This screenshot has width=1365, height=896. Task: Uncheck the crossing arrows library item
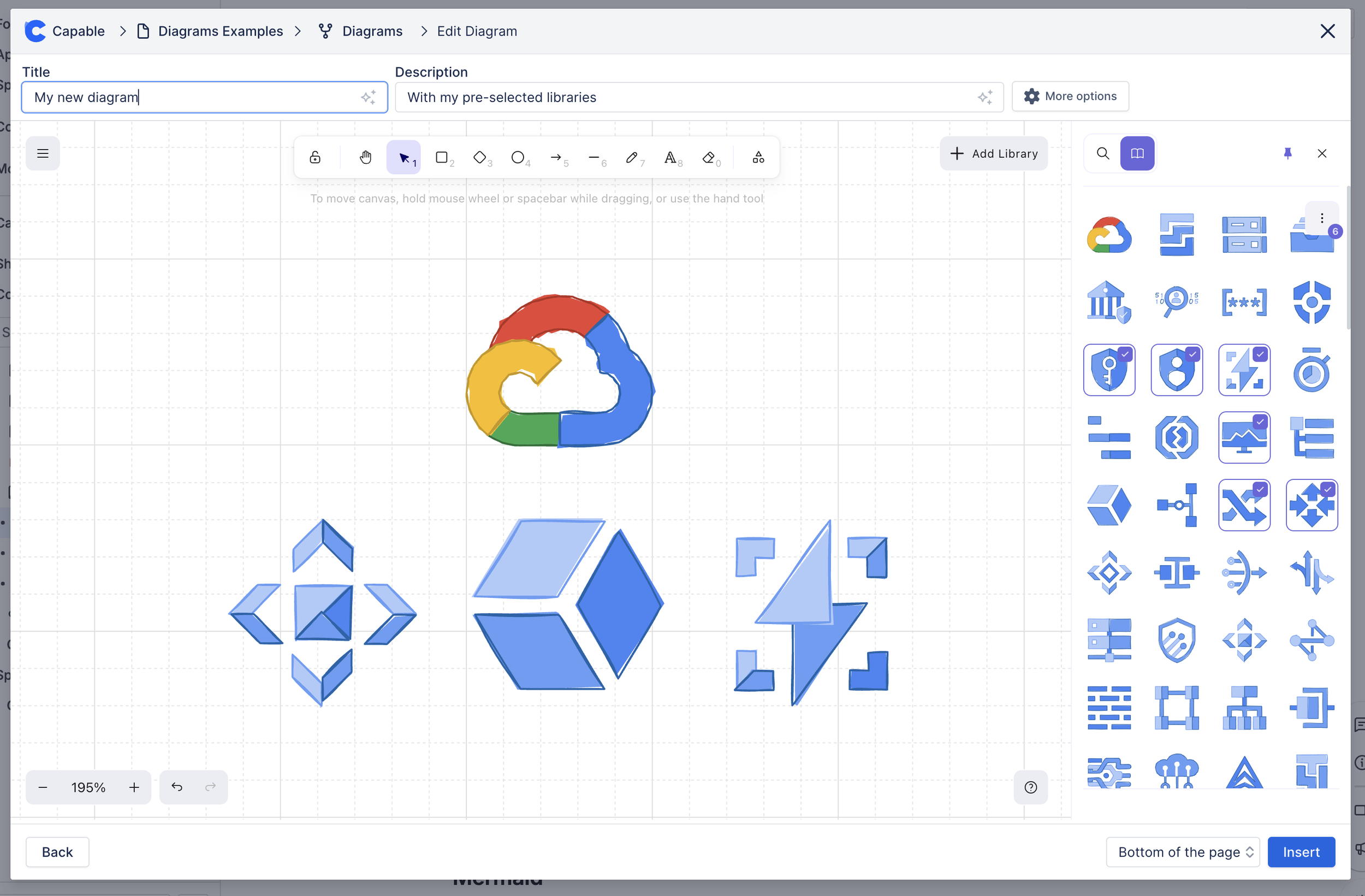(1244, 506)
